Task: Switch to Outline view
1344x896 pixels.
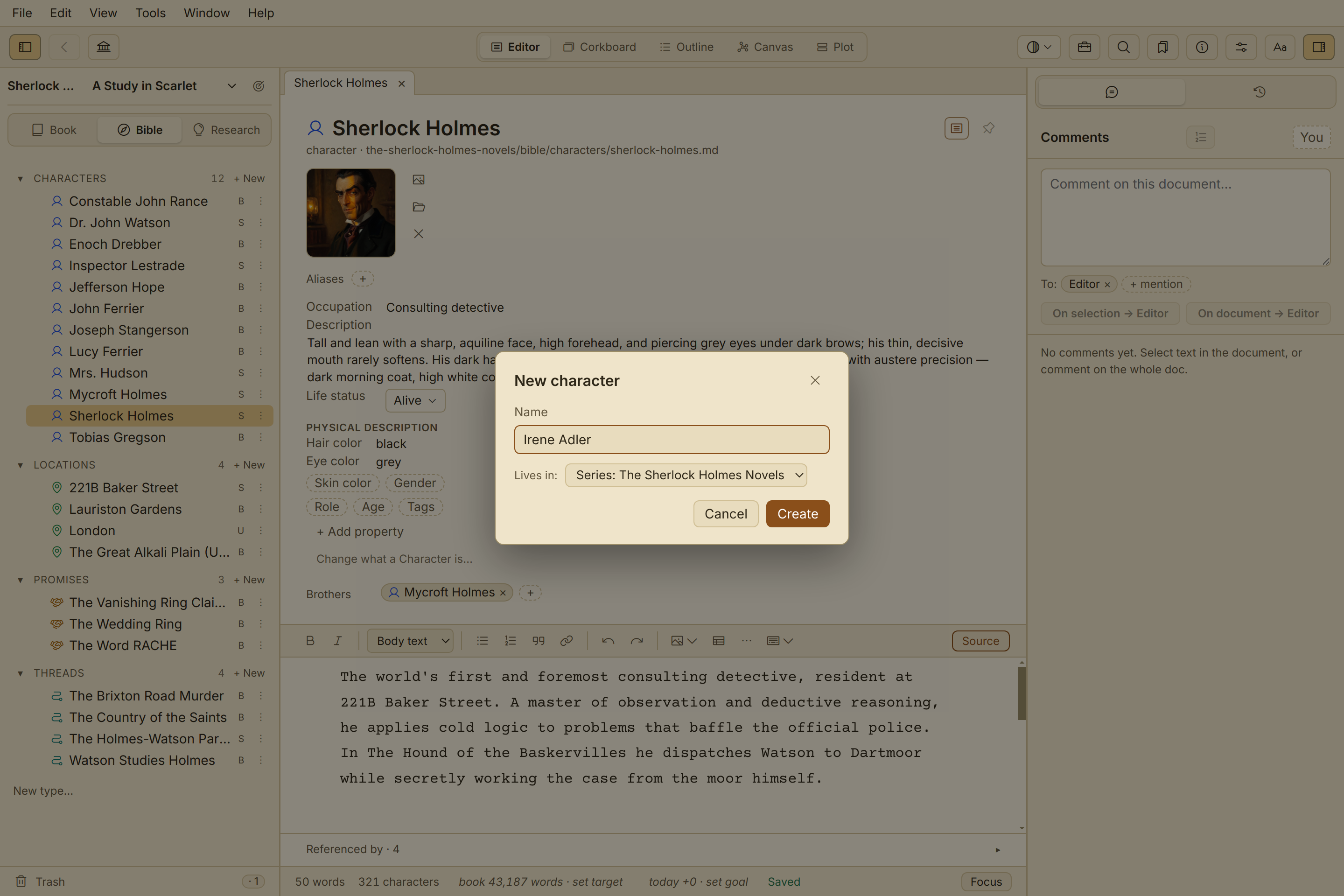Action: point(686,47)
